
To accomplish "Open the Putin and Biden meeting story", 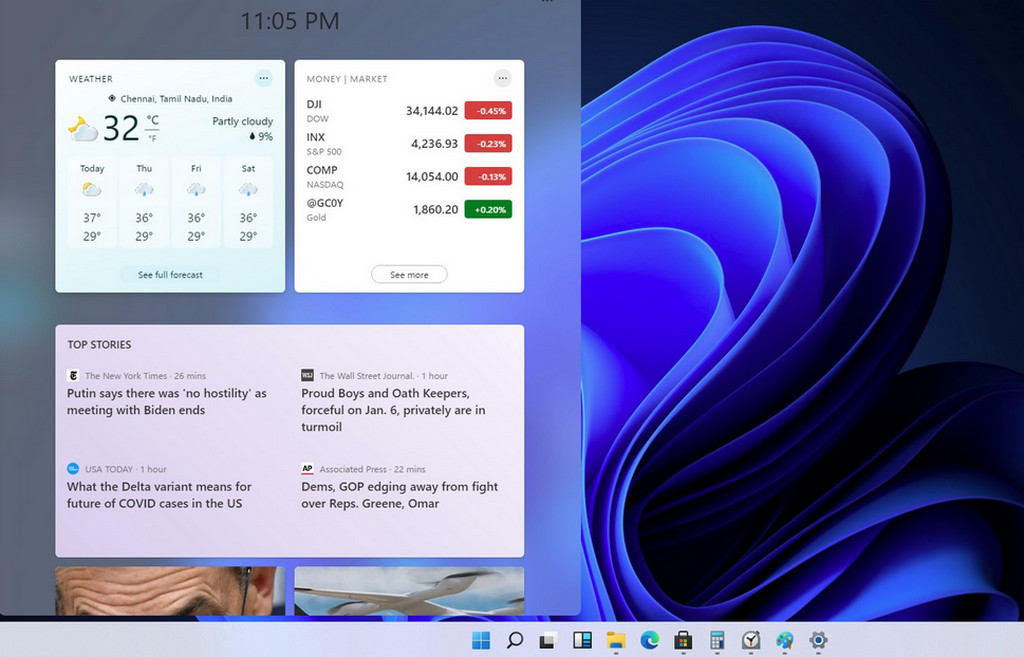I will point(166,402).
